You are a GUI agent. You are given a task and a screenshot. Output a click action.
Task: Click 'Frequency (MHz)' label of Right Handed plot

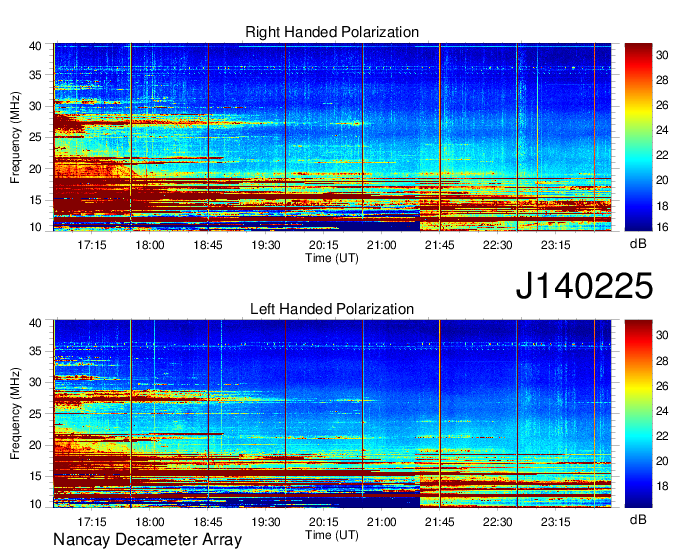tap(15, 137)
